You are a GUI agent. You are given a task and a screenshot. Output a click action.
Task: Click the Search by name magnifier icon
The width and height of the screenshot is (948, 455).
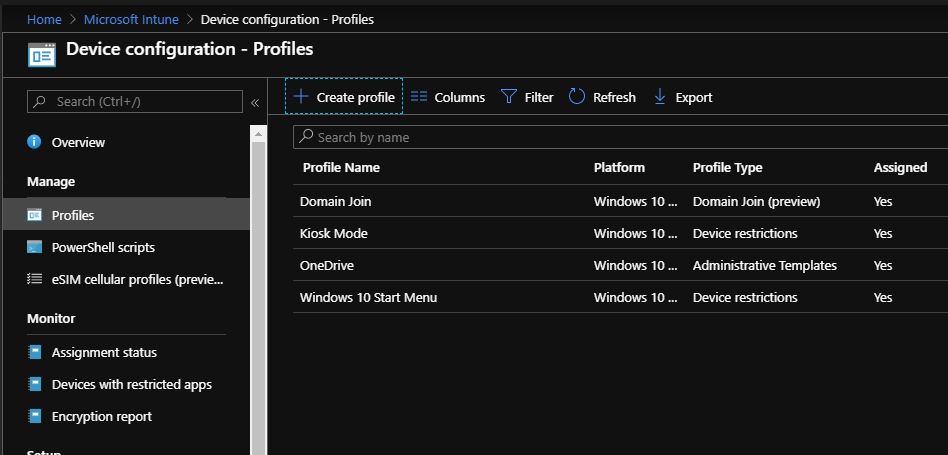(307, 137)
